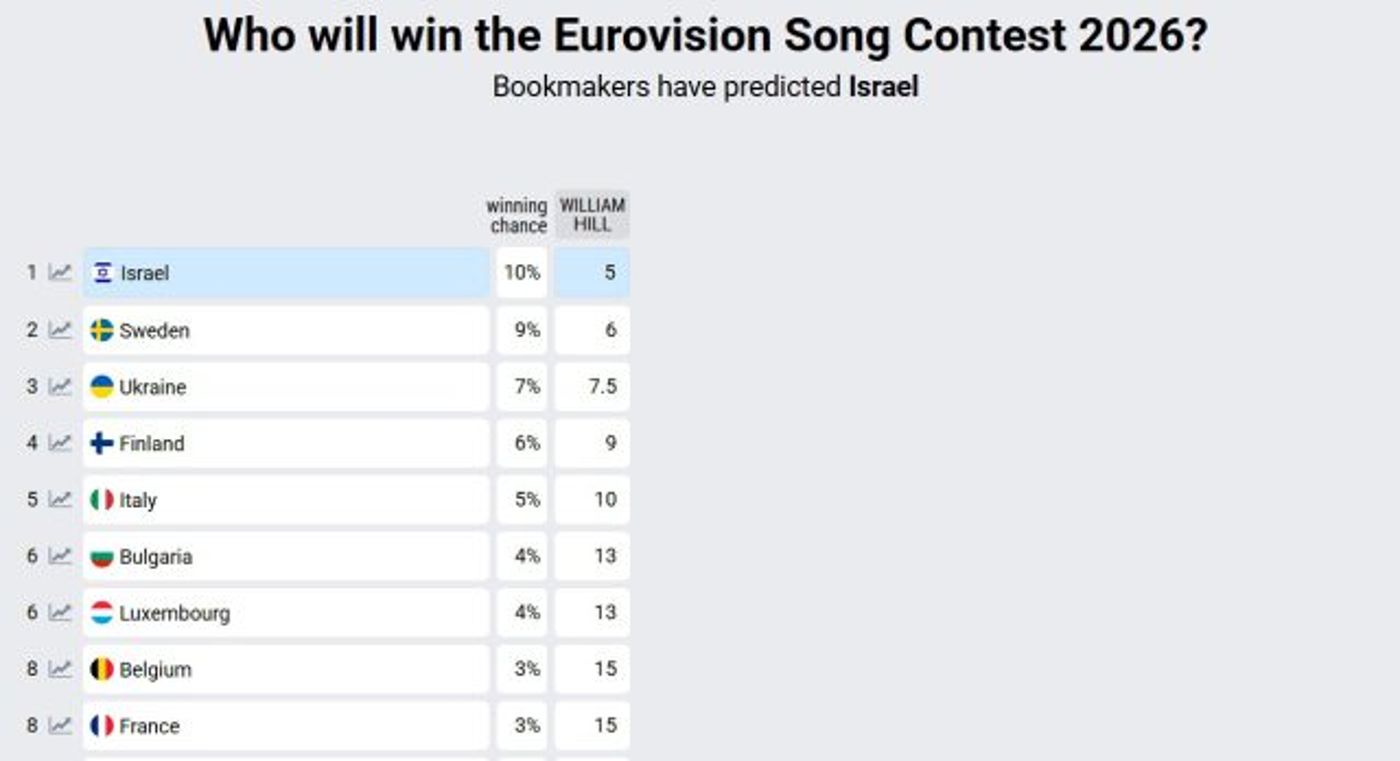Click France's 3% winning chance cell

tap(522, 726)
